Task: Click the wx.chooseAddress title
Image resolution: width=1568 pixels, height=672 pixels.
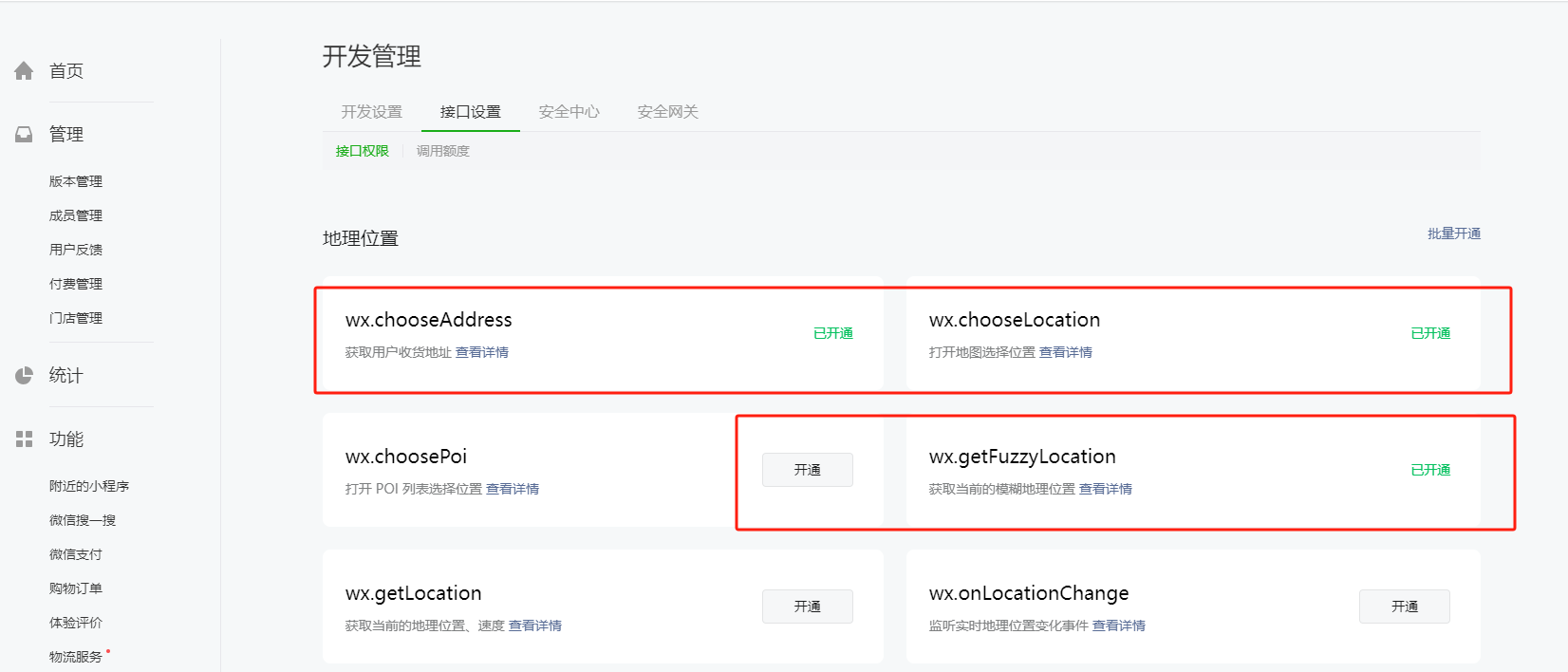Action: [429, 320]
